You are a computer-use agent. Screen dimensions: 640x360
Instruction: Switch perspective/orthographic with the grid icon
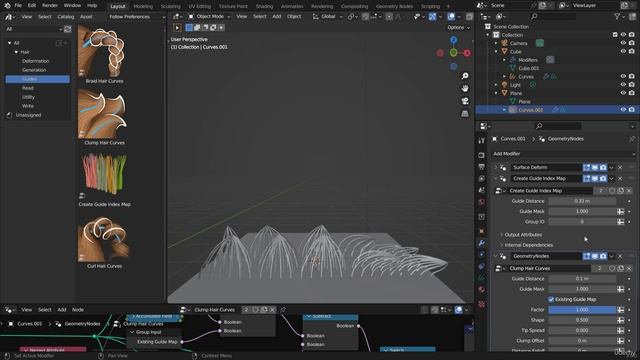pyautogui.click(x=465, y=113)
